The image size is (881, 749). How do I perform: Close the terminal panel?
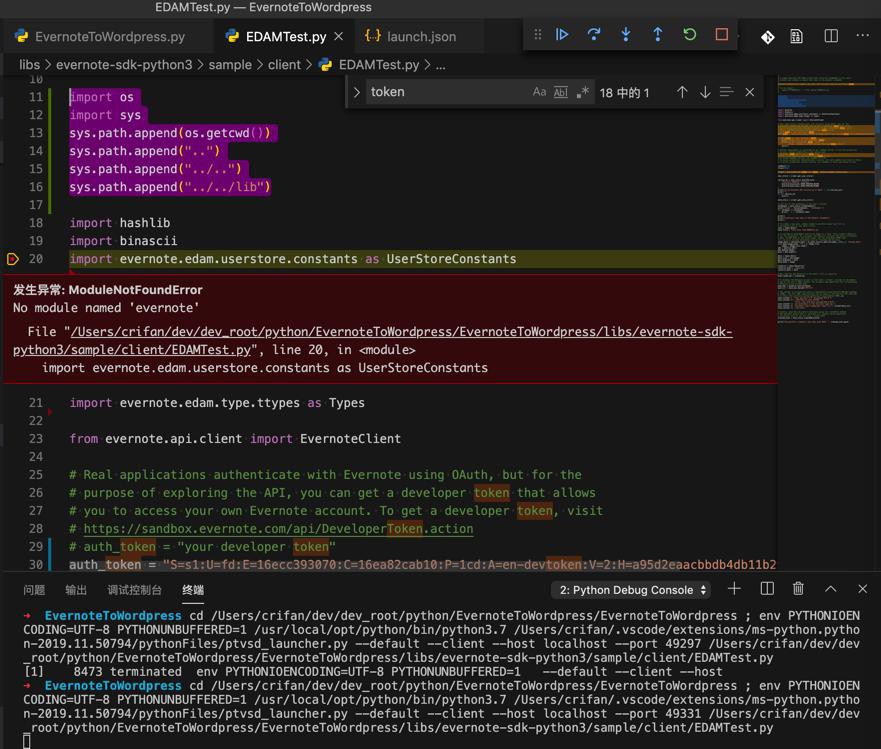pos(862,589)
